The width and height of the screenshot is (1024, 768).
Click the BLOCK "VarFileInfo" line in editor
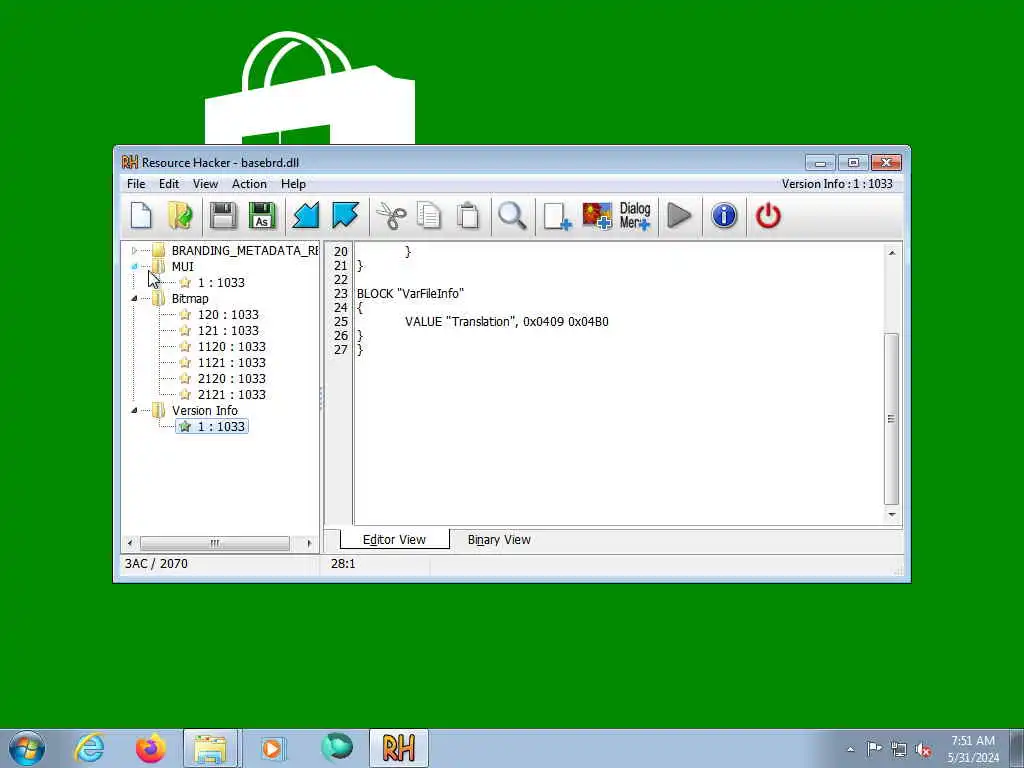(410, 294)
